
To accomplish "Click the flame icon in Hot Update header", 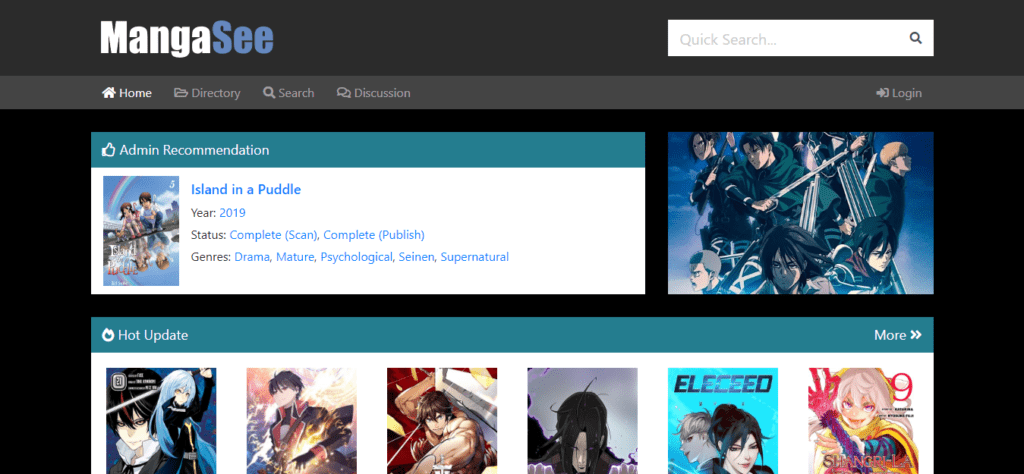I will (108, 335).
